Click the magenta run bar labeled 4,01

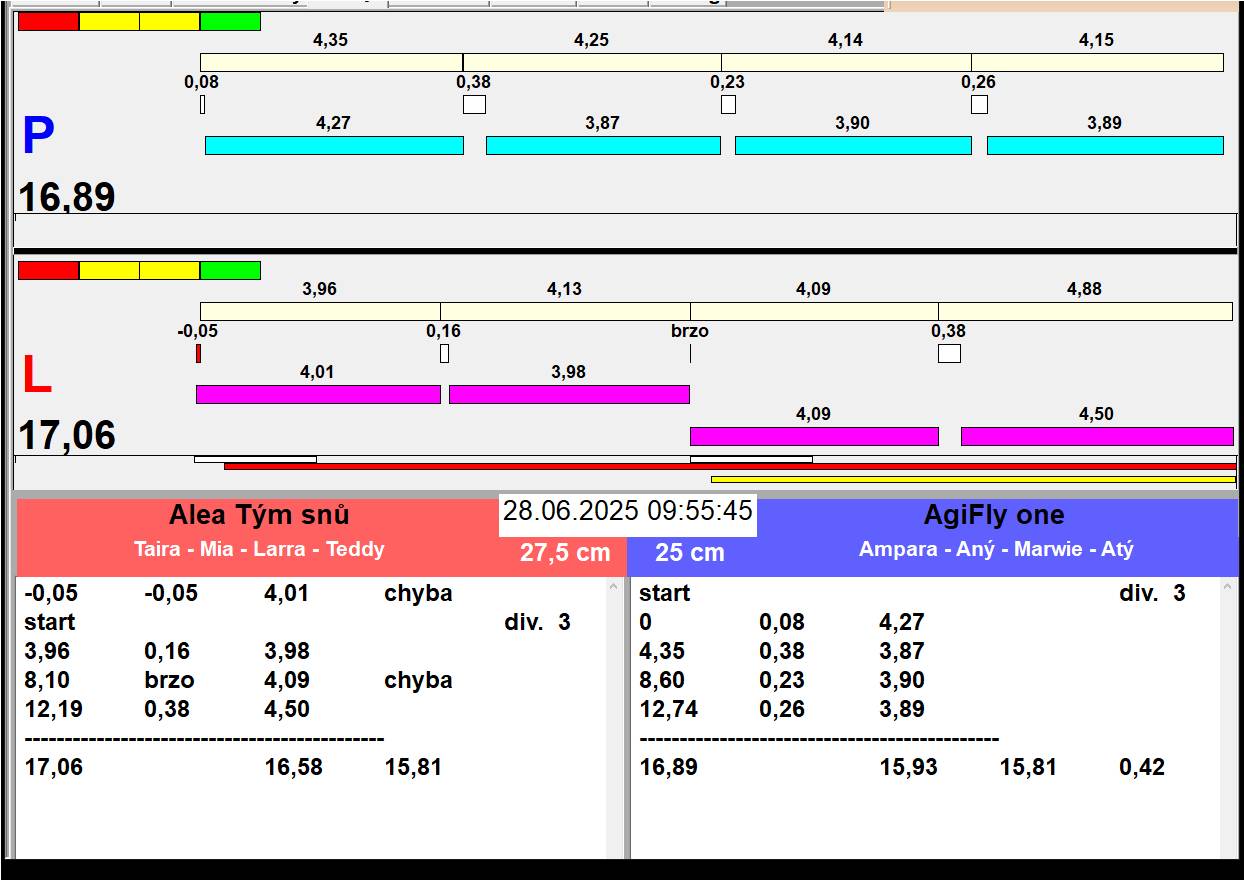[x=318, y=394]
